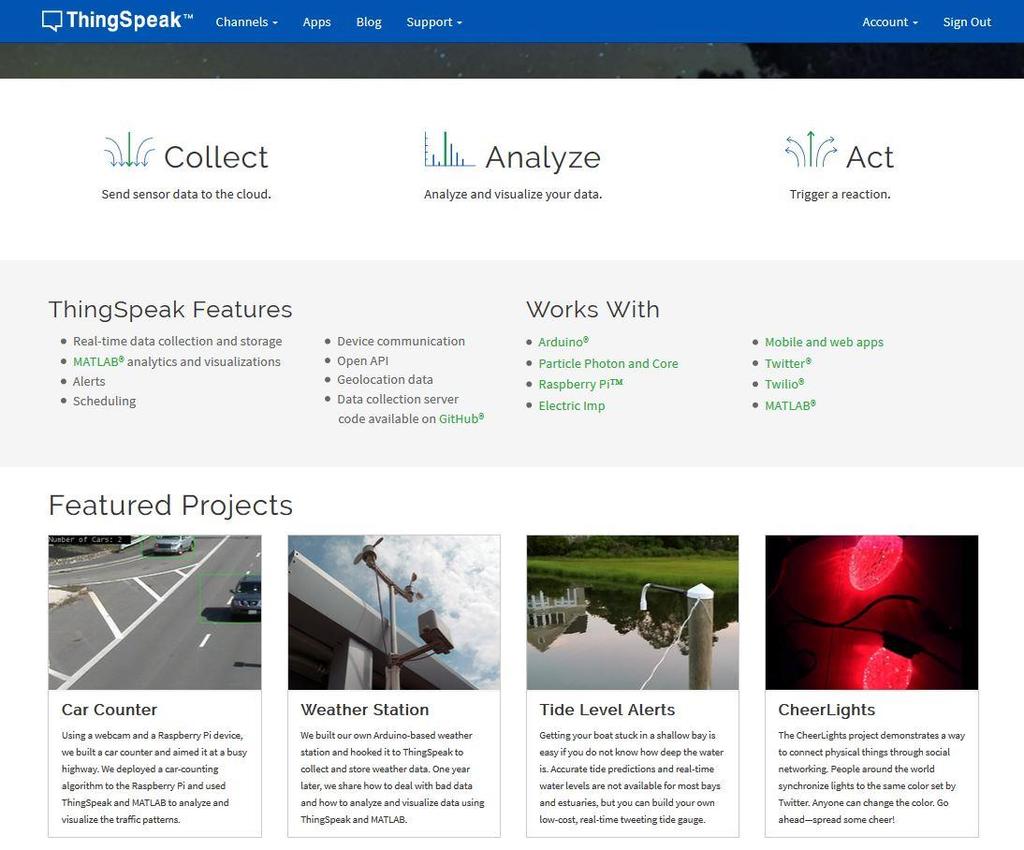Click the CheerLights title
The height and width of the screenshot is (850, 1024).
click(826, 710)
